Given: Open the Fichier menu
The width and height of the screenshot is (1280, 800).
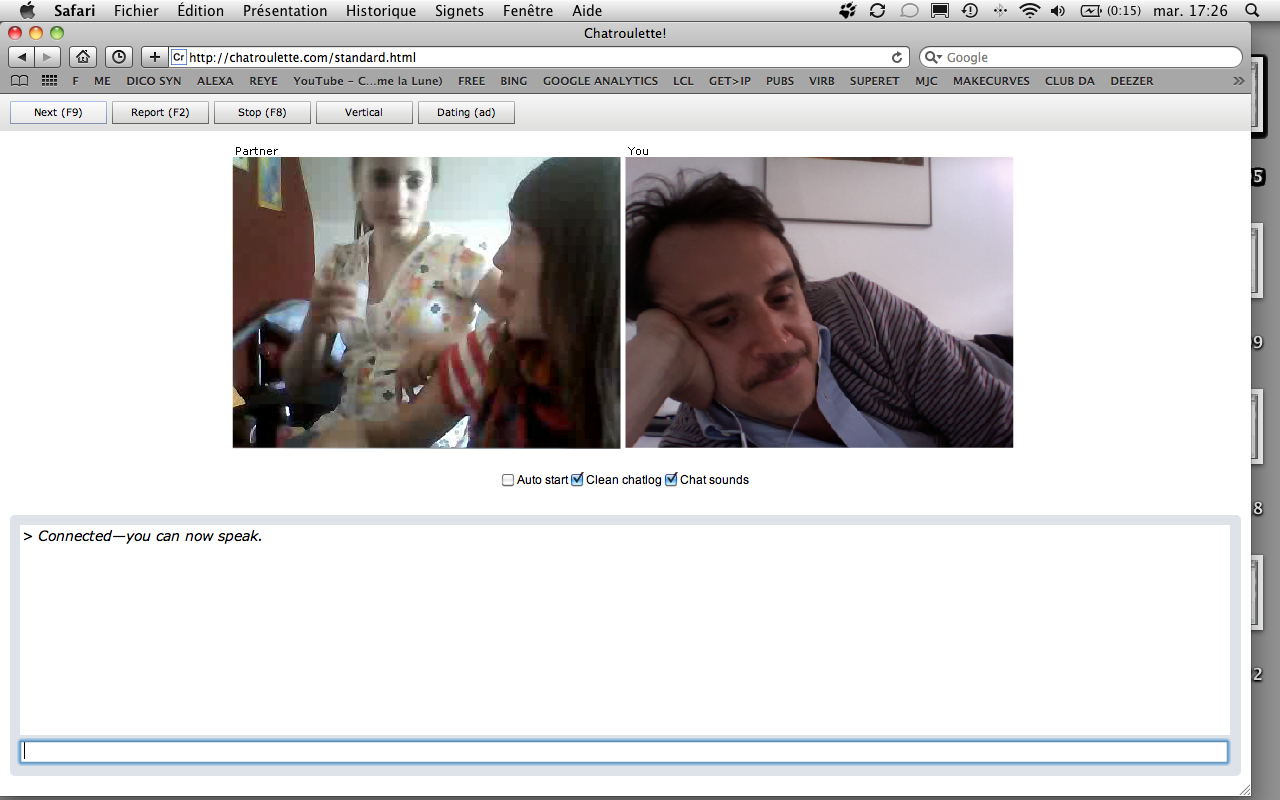Looking at the screenshot, I should 136,11.
